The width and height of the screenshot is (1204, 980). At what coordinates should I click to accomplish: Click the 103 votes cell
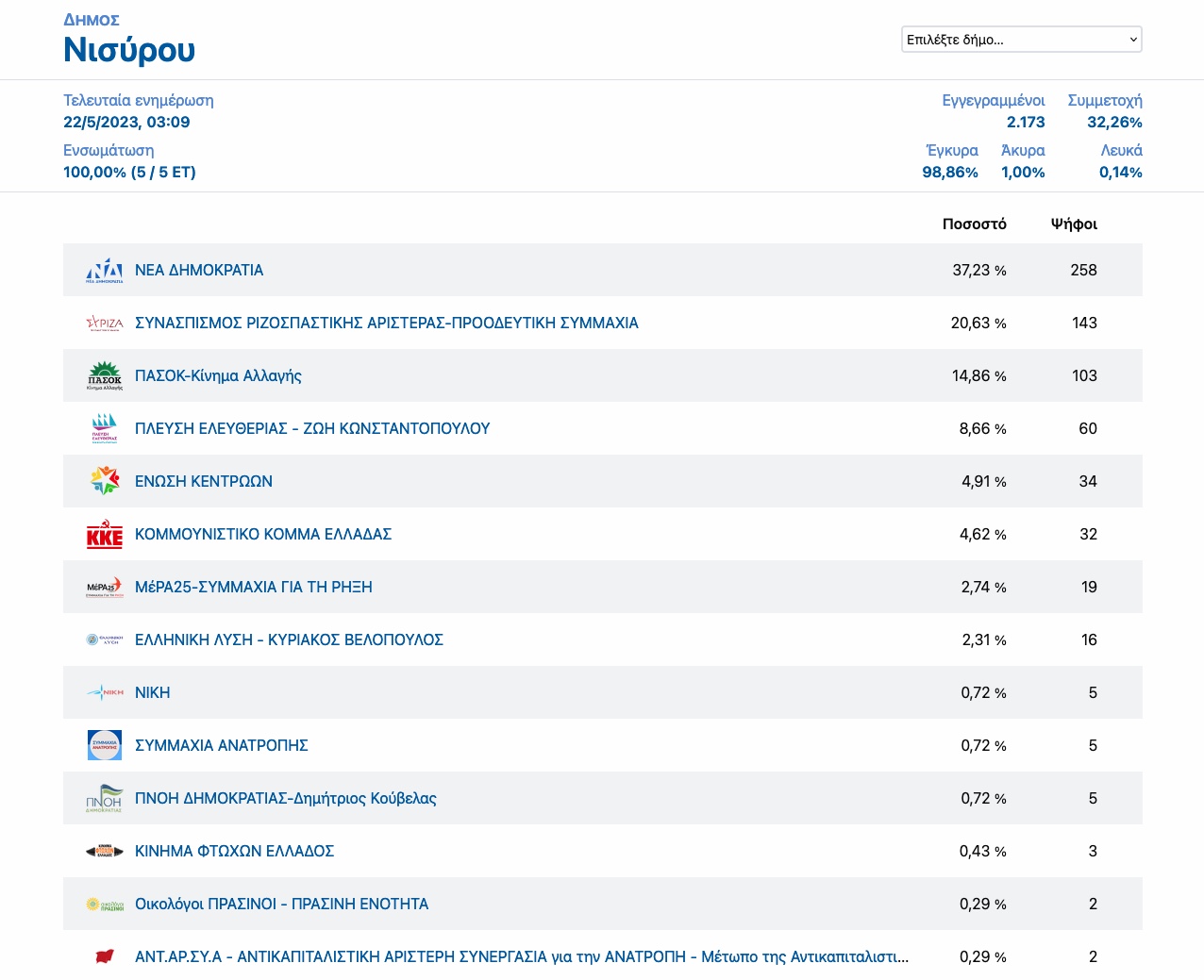(1084, 375)
